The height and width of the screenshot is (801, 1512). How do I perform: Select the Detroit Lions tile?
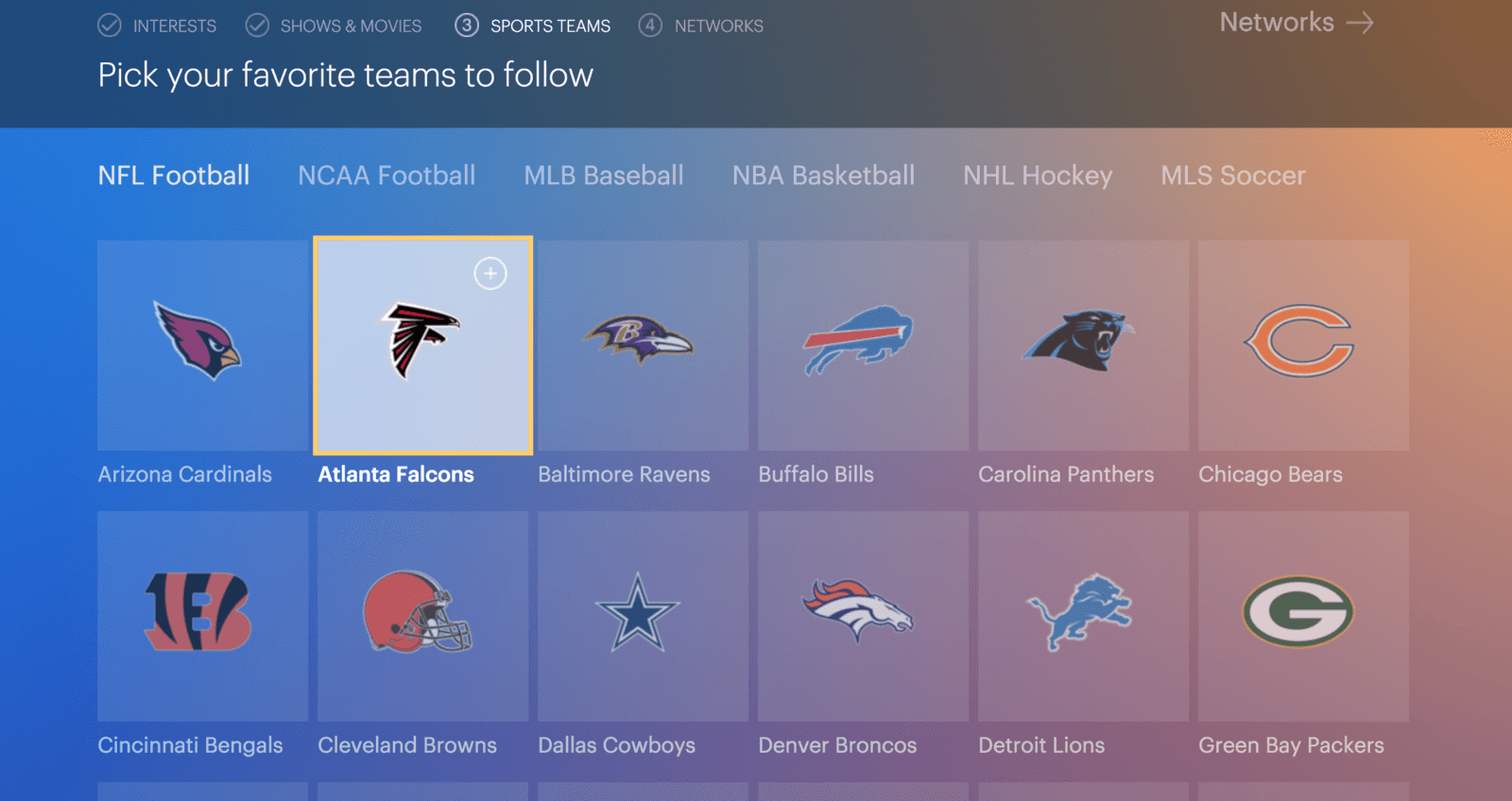(1083, 616)
